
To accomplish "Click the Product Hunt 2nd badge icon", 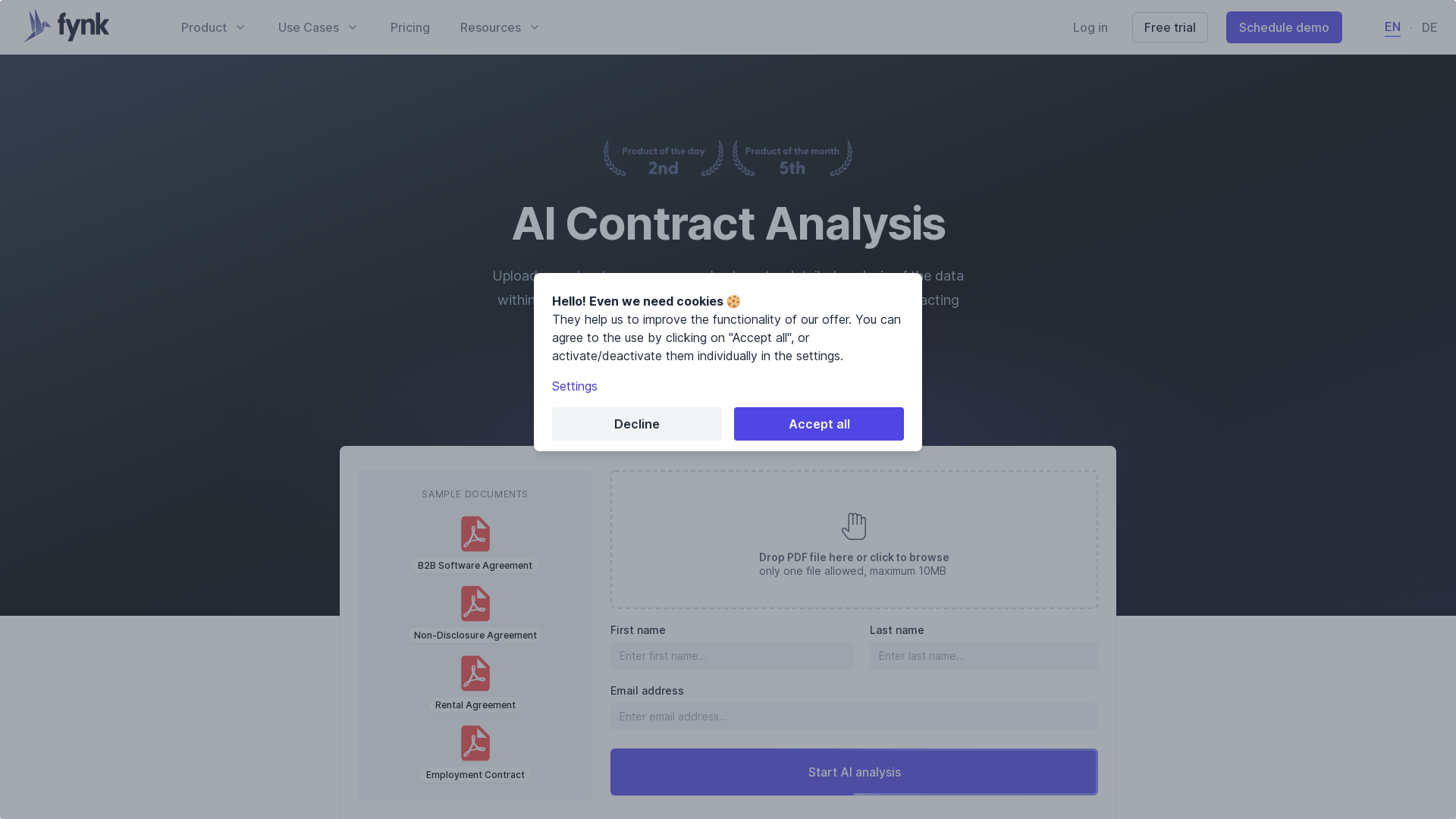I will 663,158.
